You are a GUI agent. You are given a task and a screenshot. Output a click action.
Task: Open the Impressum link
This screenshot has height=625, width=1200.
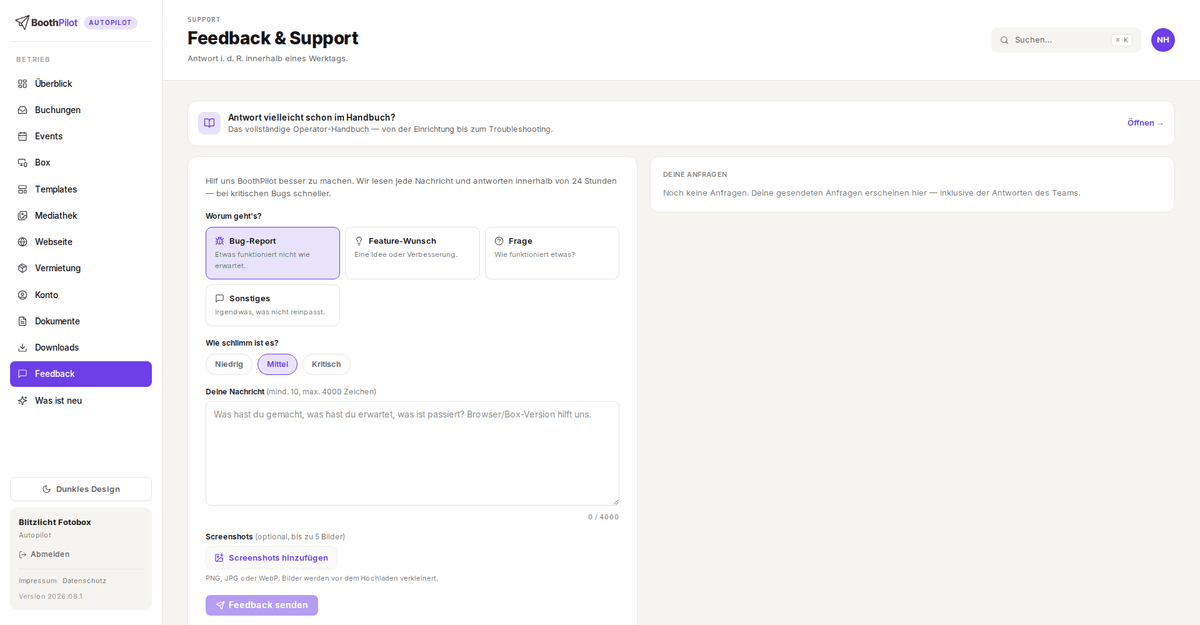pyautogui.click(x=37, y=581)
